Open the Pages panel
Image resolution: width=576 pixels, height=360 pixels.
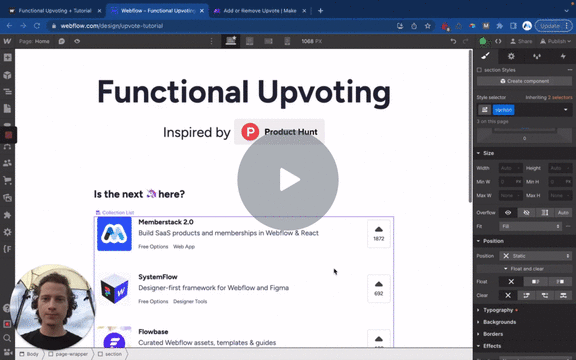point(7,109)
